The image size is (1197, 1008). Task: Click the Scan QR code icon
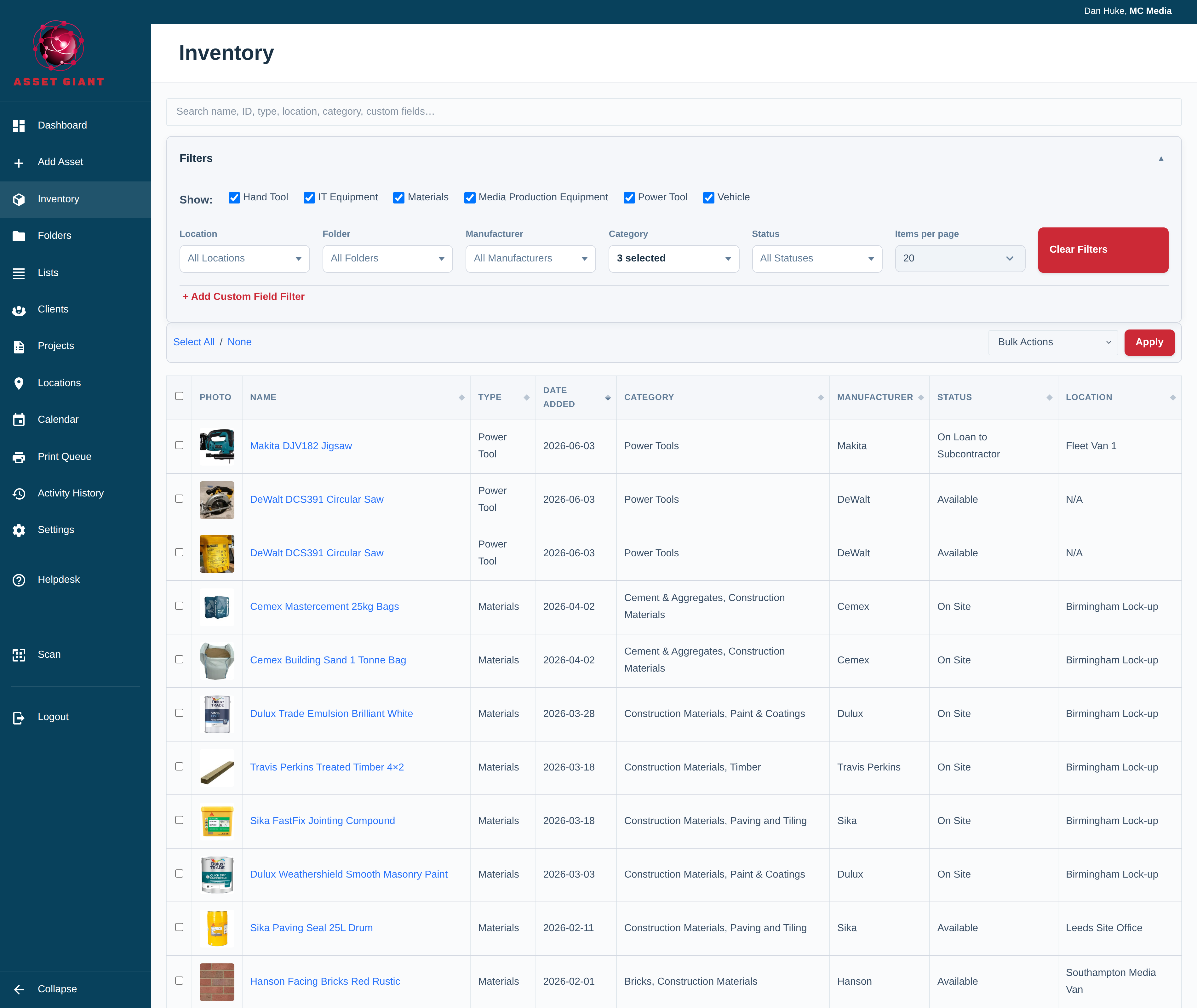pyautogui.click(x=19, y=655)
